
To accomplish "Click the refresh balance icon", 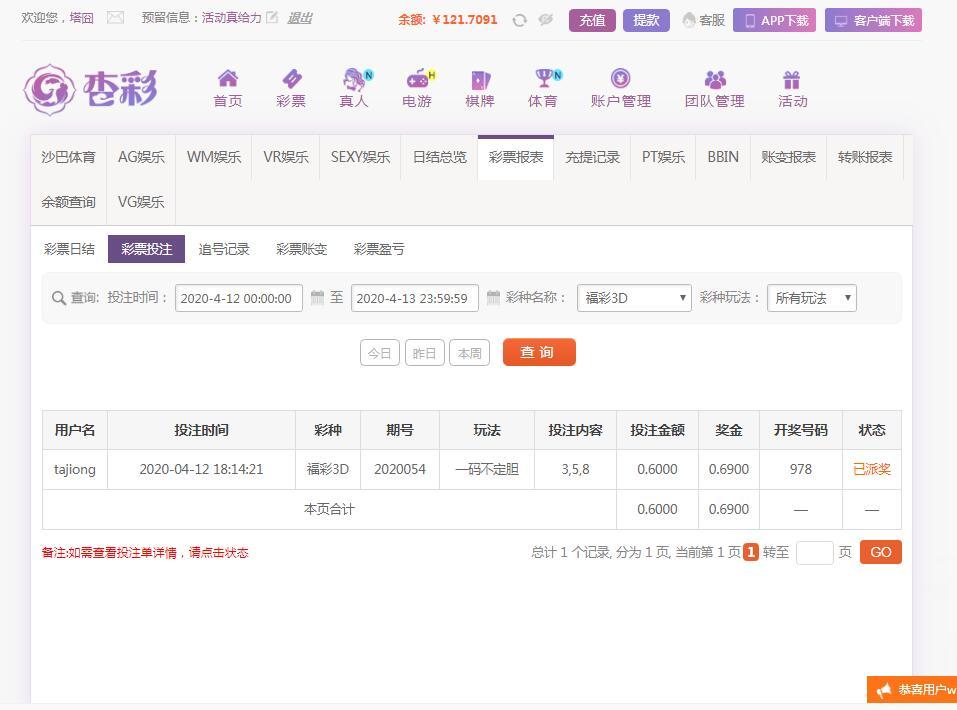I will 519,20.
